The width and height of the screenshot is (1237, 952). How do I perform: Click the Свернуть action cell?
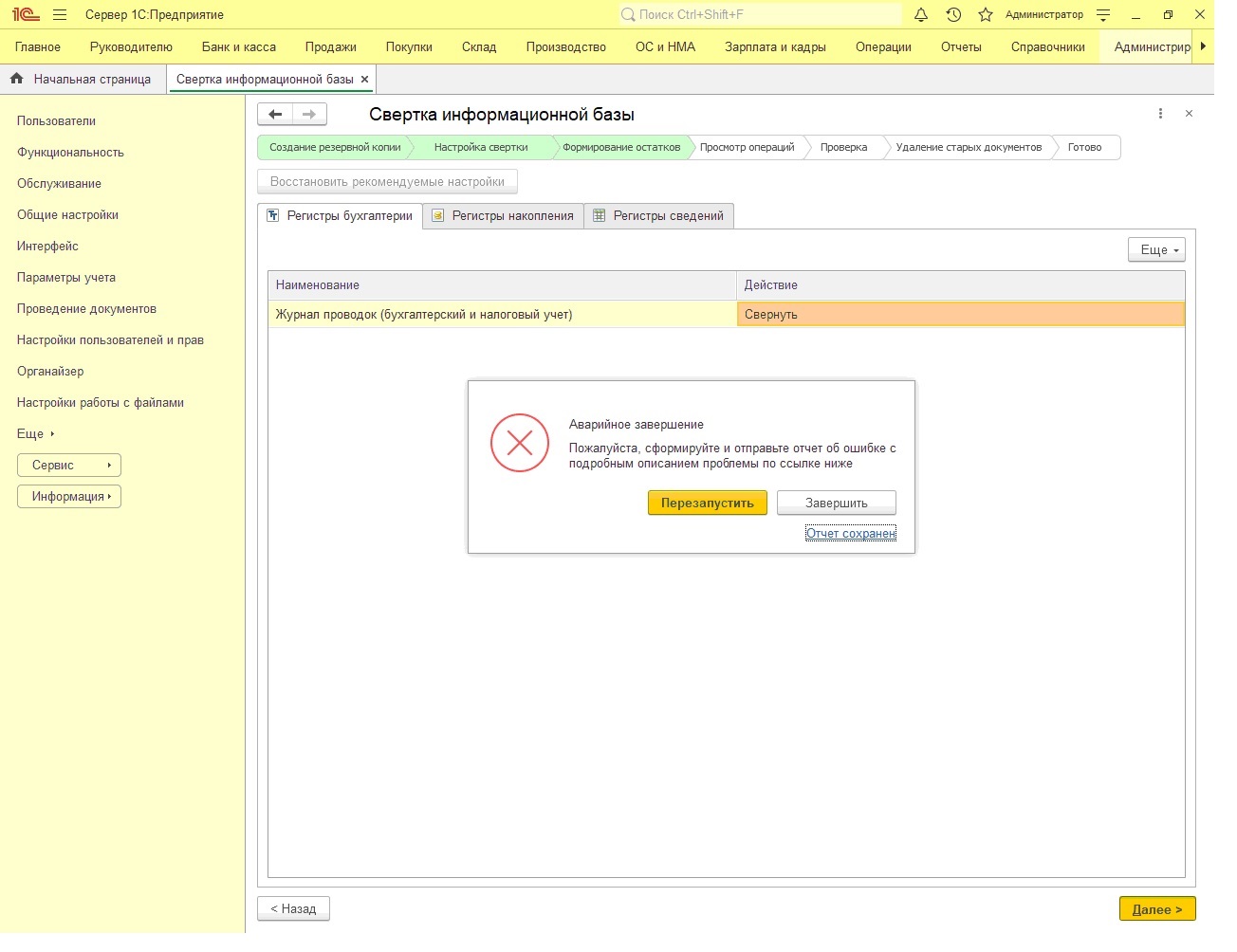(960, 315)
